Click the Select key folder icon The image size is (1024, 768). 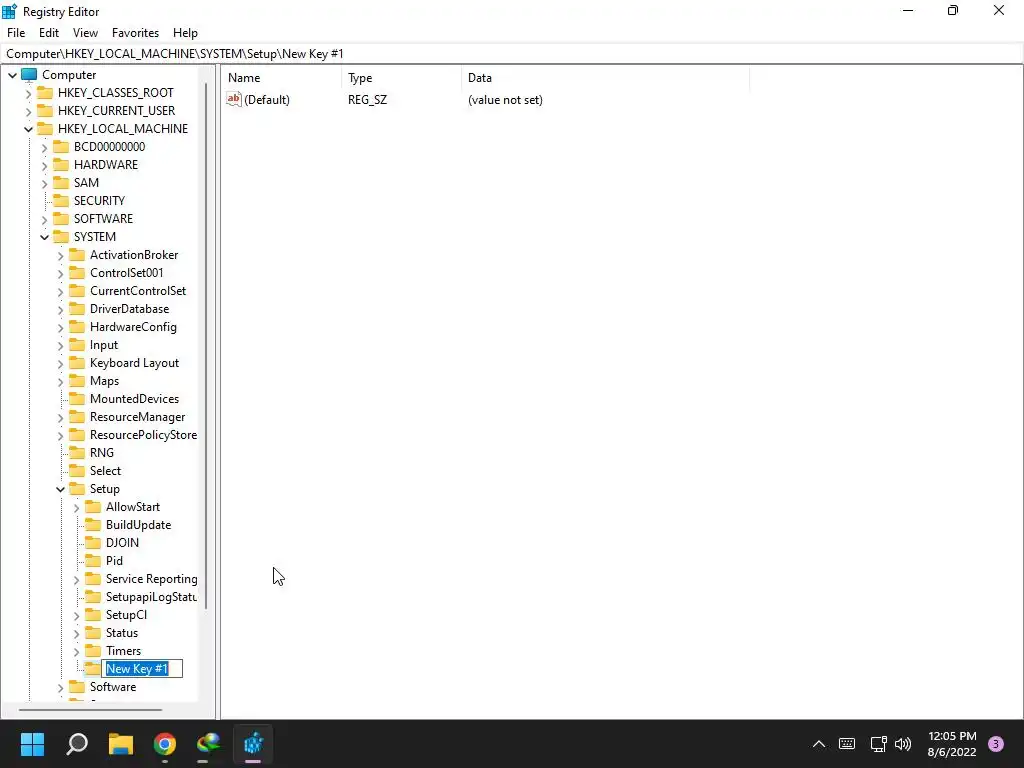pos(77,471)
